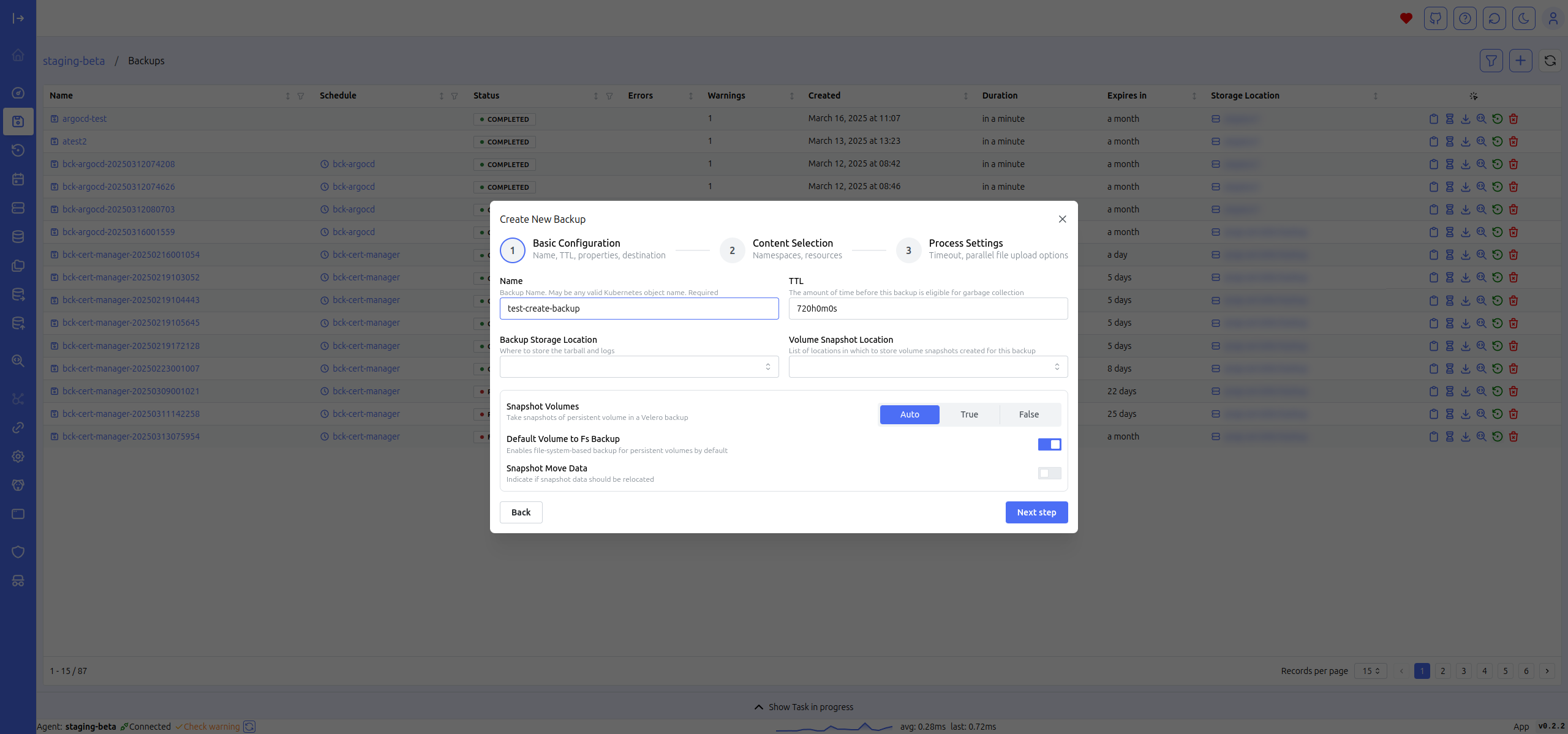Jump to Process Settings step
This screenshot has width=1568, height=734.
coord(908,250)
